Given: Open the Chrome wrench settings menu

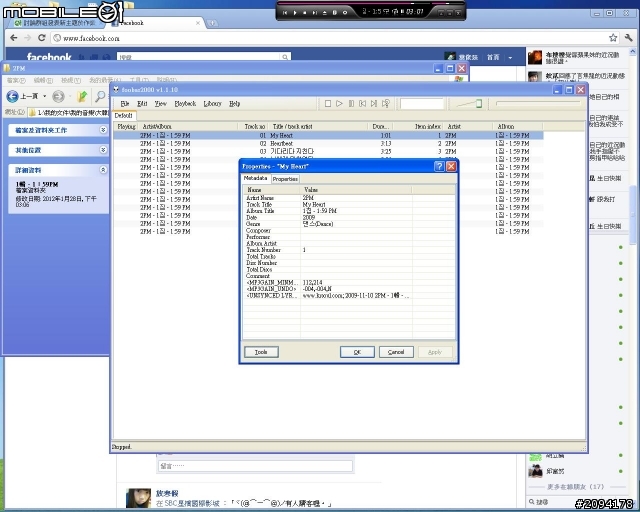Looking at the screenshot, I should [629, 38].
